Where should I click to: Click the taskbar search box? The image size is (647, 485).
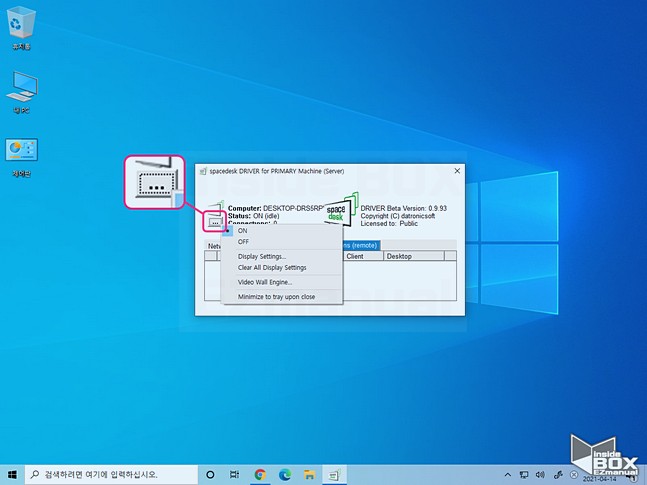click(x=111, y=475)
